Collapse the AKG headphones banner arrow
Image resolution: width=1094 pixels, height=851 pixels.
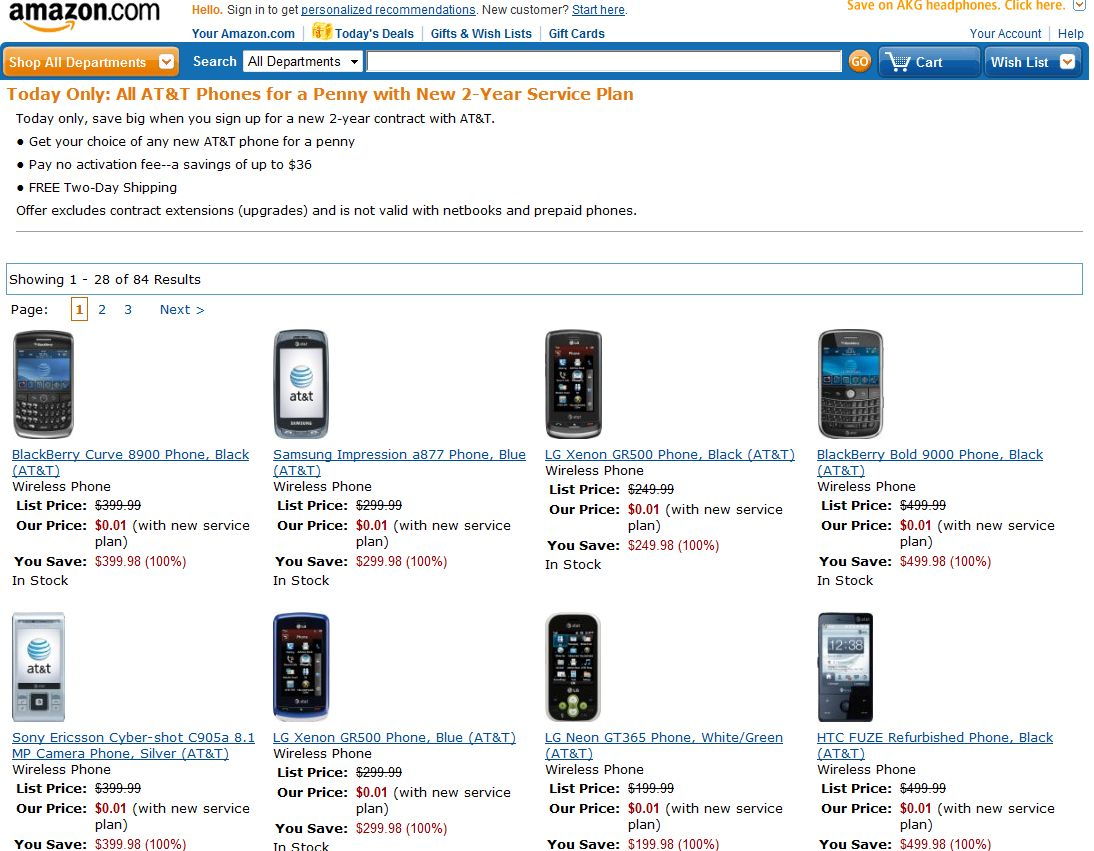[x=1079, y=6]
